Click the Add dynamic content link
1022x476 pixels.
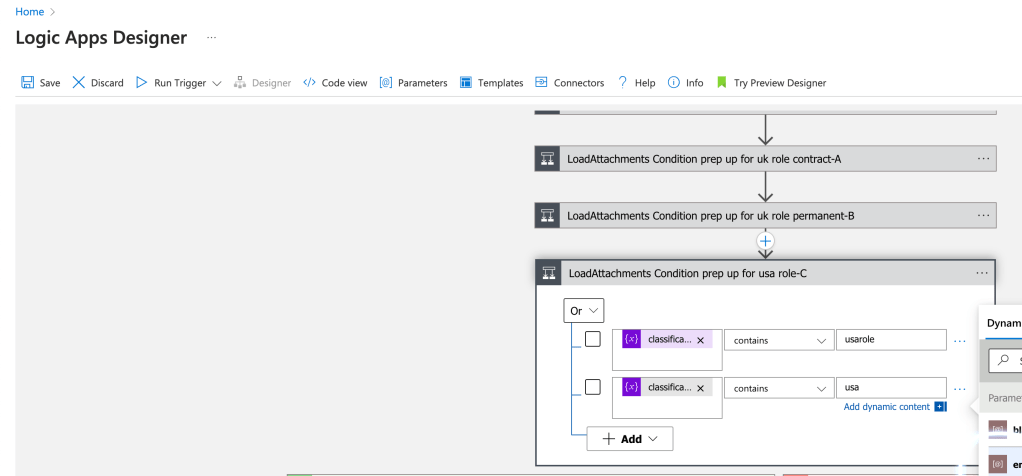pos(886,407)
